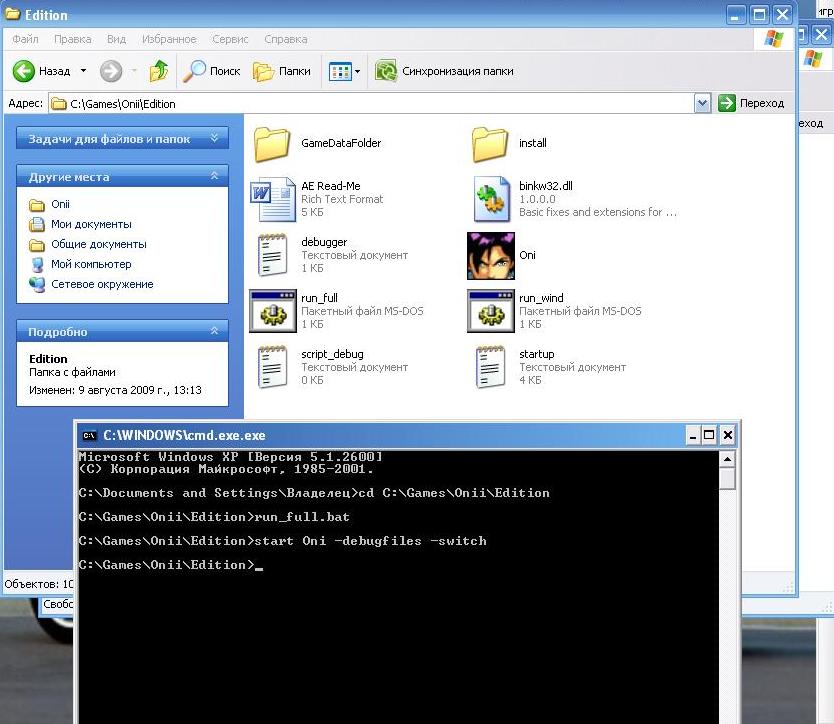Open the Мой компьютер link

pos(91,264)
